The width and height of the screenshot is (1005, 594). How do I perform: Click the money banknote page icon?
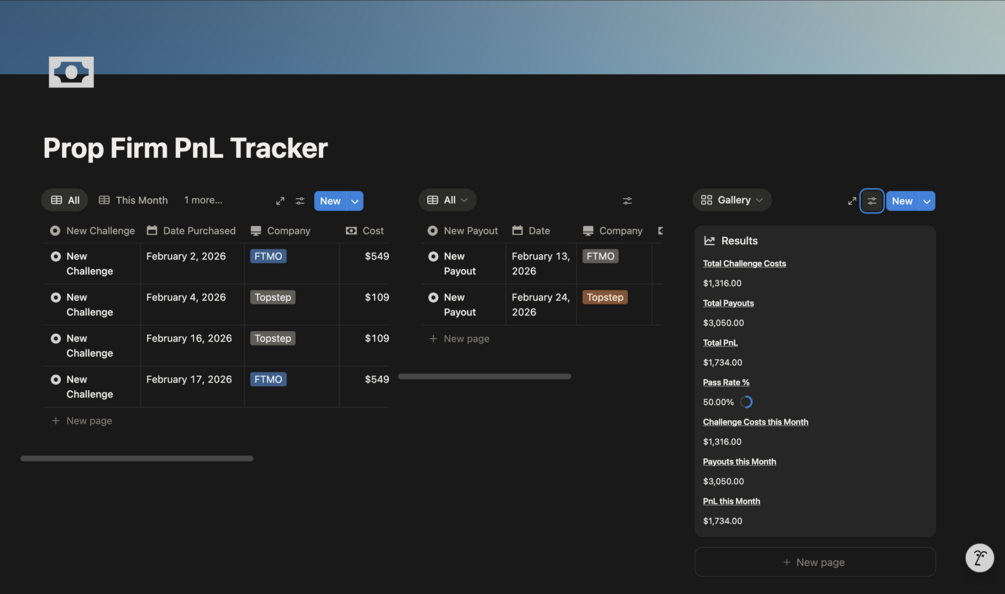pyautogui.click(x=71, y=72)
